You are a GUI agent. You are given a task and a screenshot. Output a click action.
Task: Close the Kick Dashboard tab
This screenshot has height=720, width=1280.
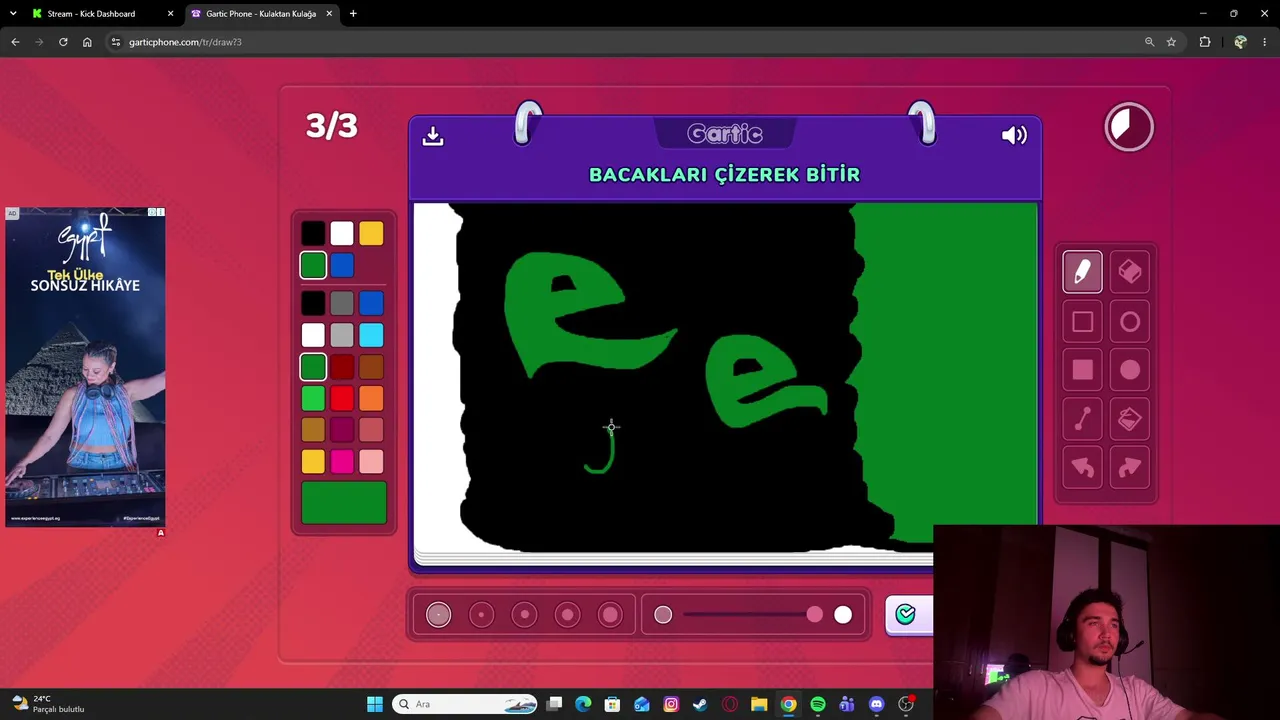170,14
